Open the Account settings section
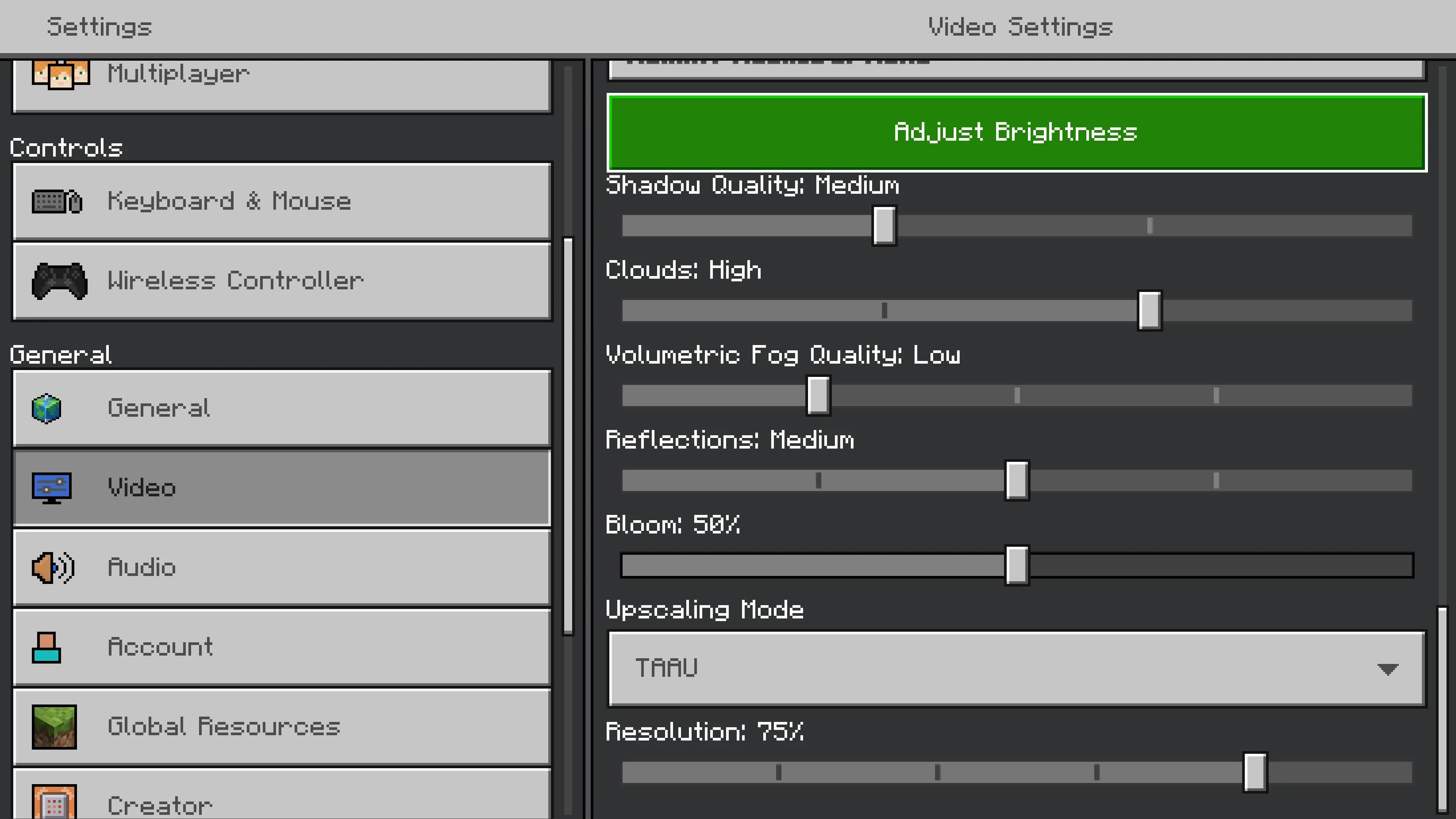The height and width of the screenshot is (819, 1456). pyautogui.click(x=281, y=647)
